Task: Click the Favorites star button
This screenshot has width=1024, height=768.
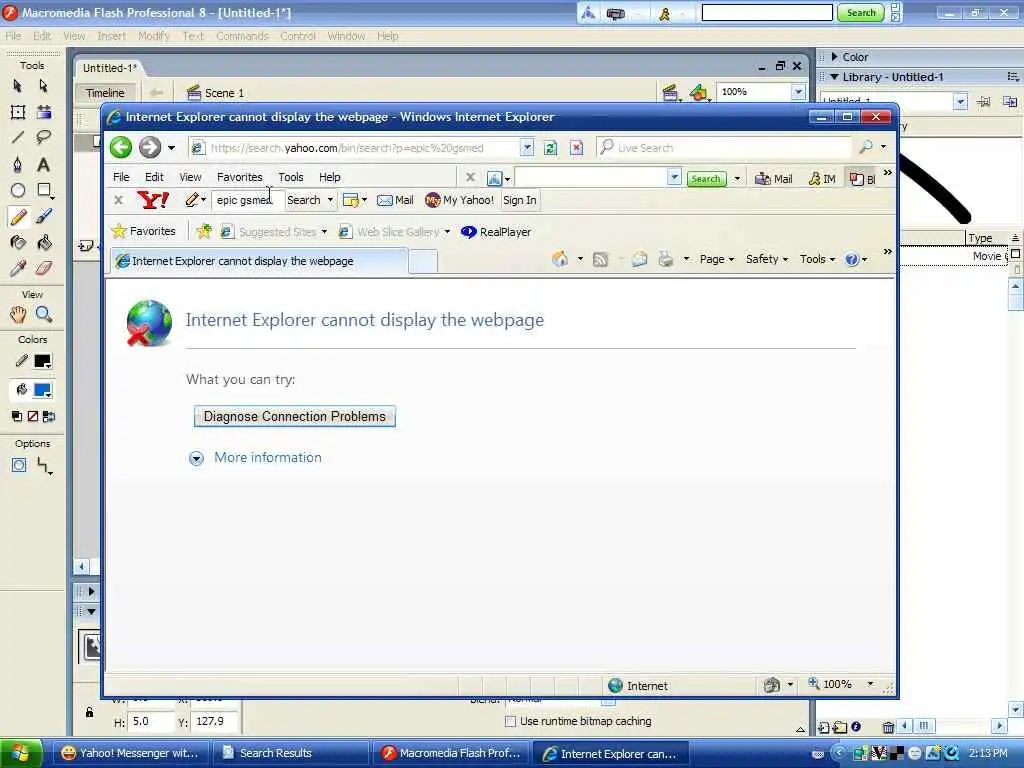Action: 144,231
